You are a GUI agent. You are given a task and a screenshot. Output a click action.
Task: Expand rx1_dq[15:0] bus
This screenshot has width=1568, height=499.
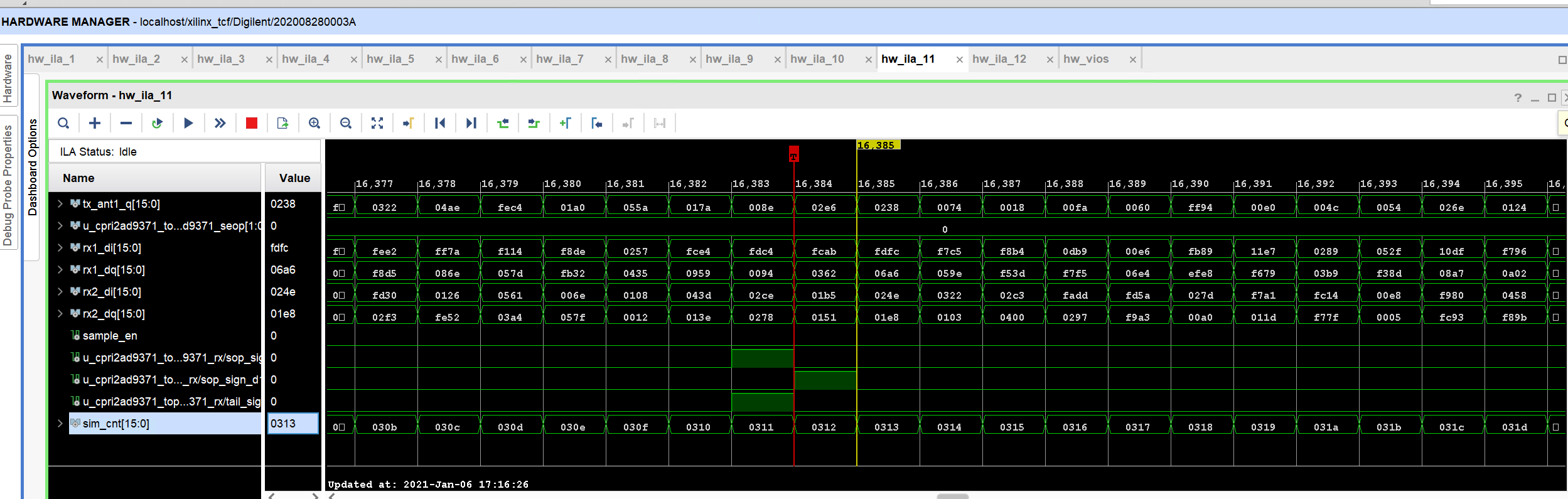pyautogui.click(x=60, y=269)
